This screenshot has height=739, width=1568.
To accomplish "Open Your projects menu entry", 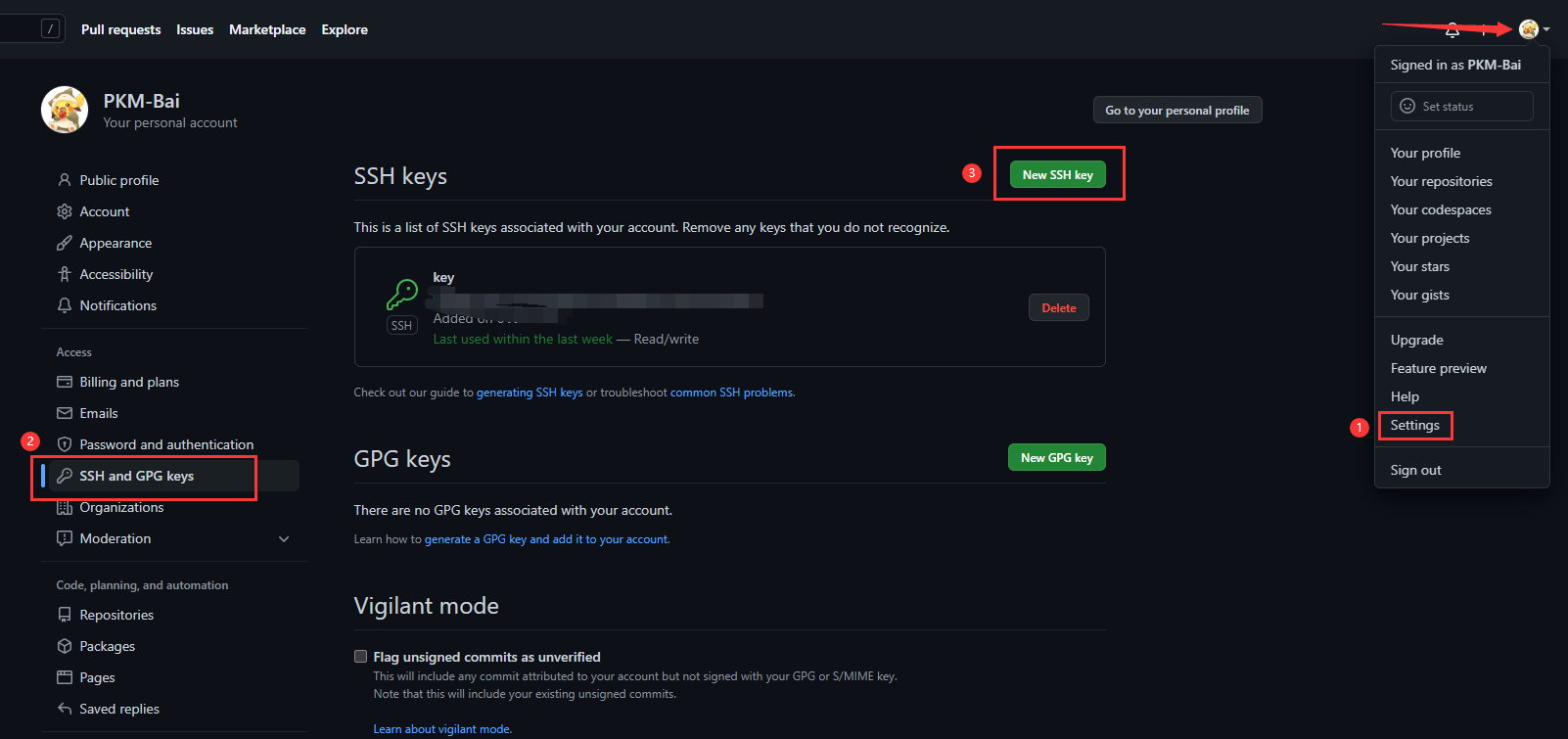I will click(x=1430, y=238).
